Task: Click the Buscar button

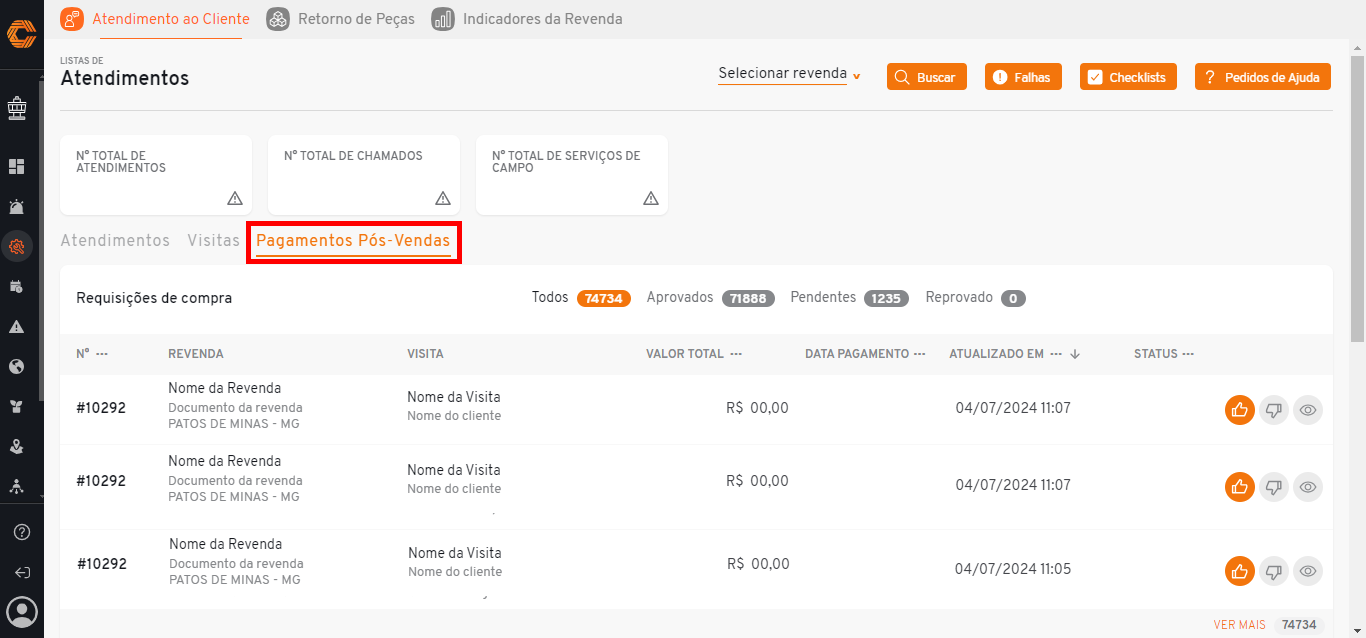Action: click(927, 77)
